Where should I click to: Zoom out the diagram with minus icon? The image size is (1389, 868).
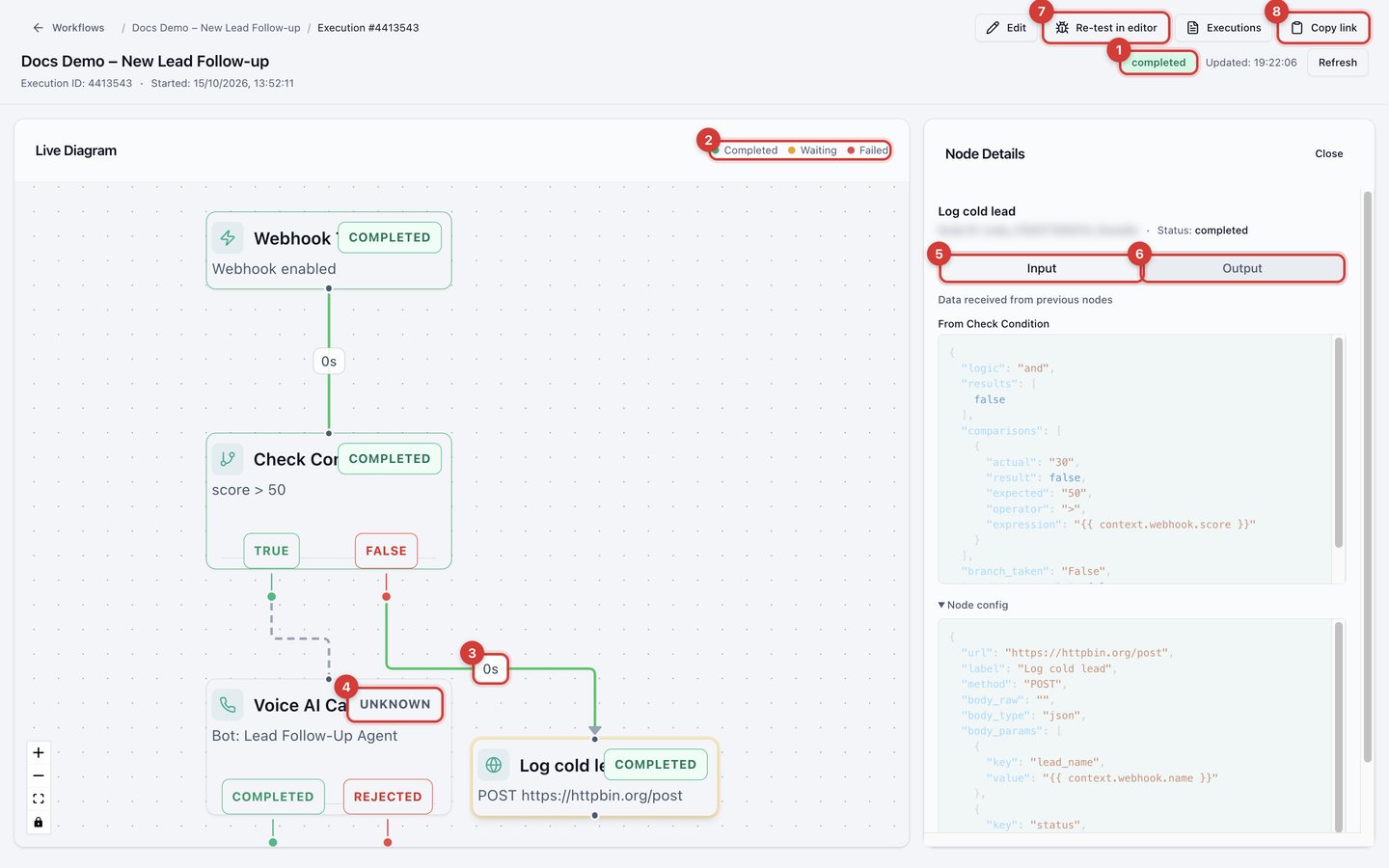[x=39, y=775]
